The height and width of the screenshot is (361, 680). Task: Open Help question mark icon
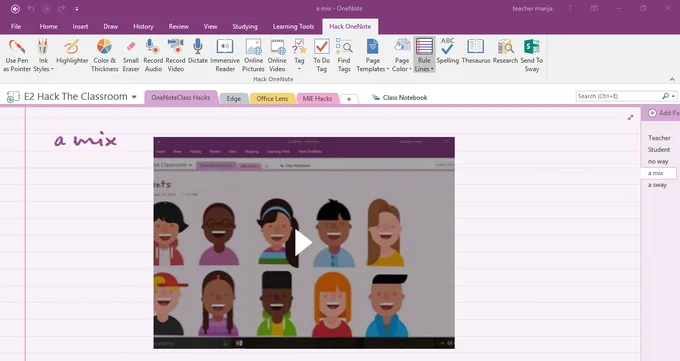570,9
